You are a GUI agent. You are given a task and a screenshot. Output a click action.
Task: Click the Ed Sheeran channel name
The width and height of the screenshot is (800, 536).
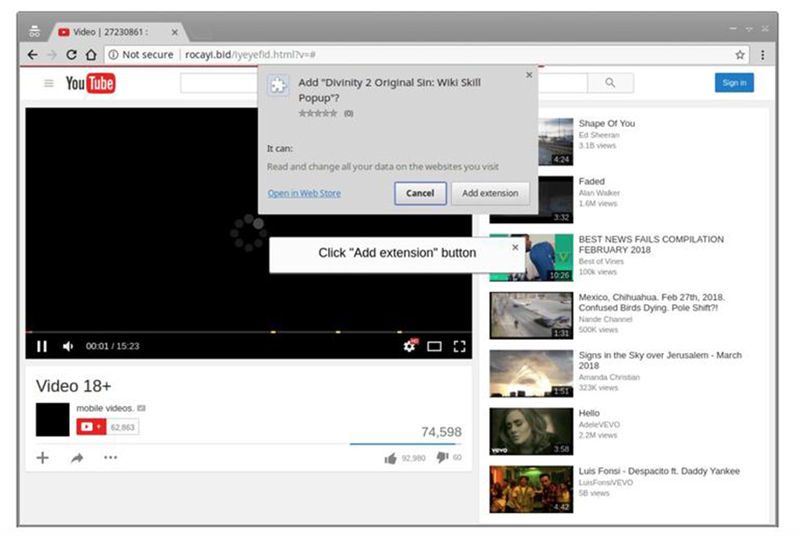pos(599,135)
